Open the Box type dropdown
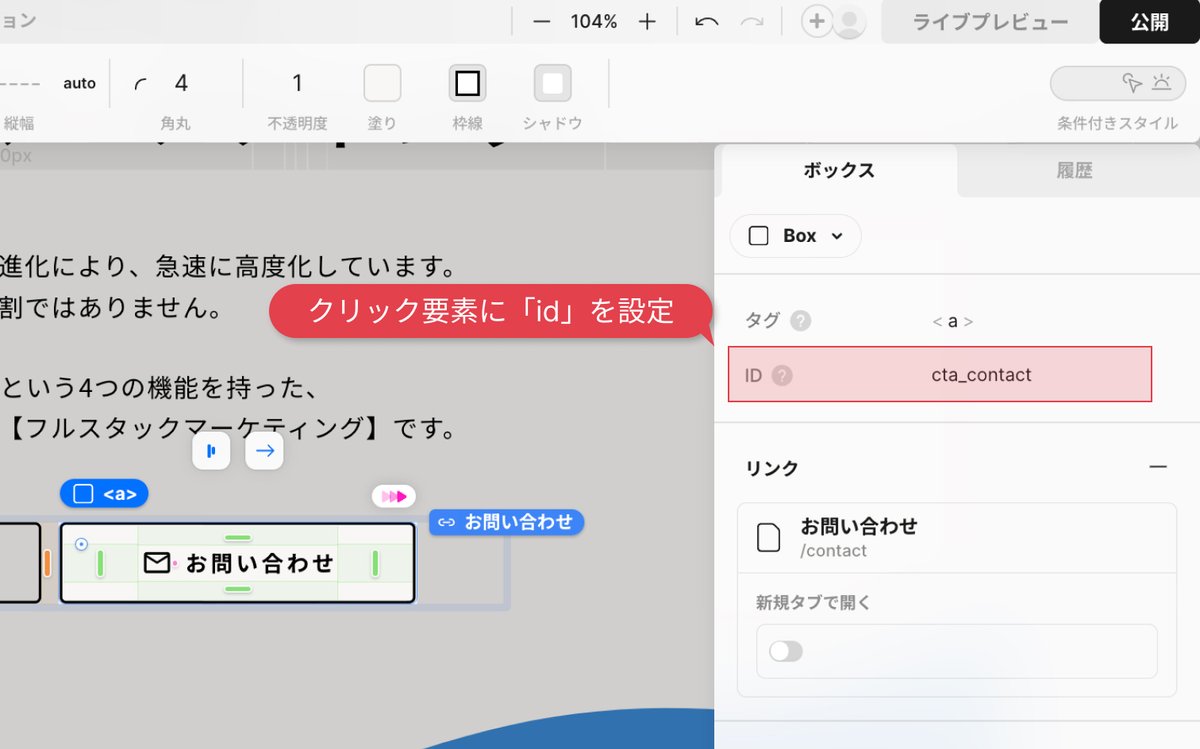Image resolution: width=1200 pixels, height=749 pixels. (796, 236)
